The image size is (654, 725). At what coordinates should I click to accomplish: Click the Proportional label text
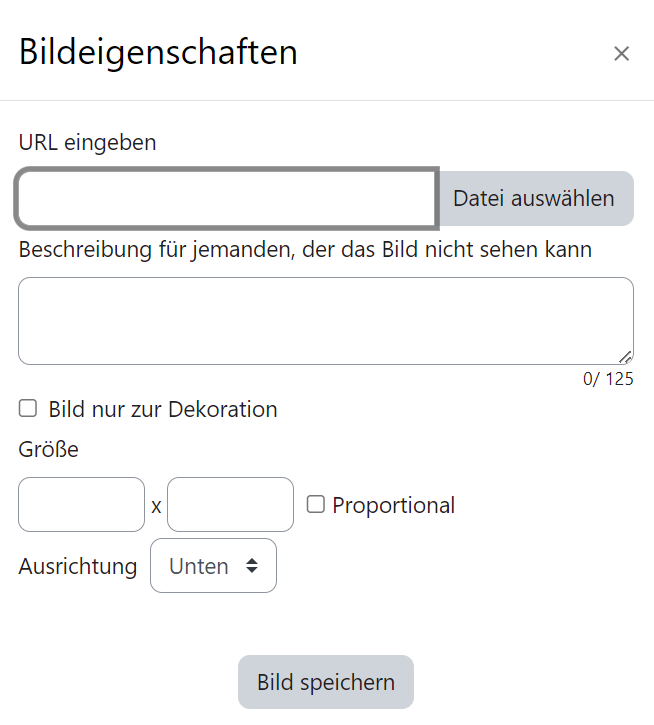pyautogui.click(x=394, y=506)
